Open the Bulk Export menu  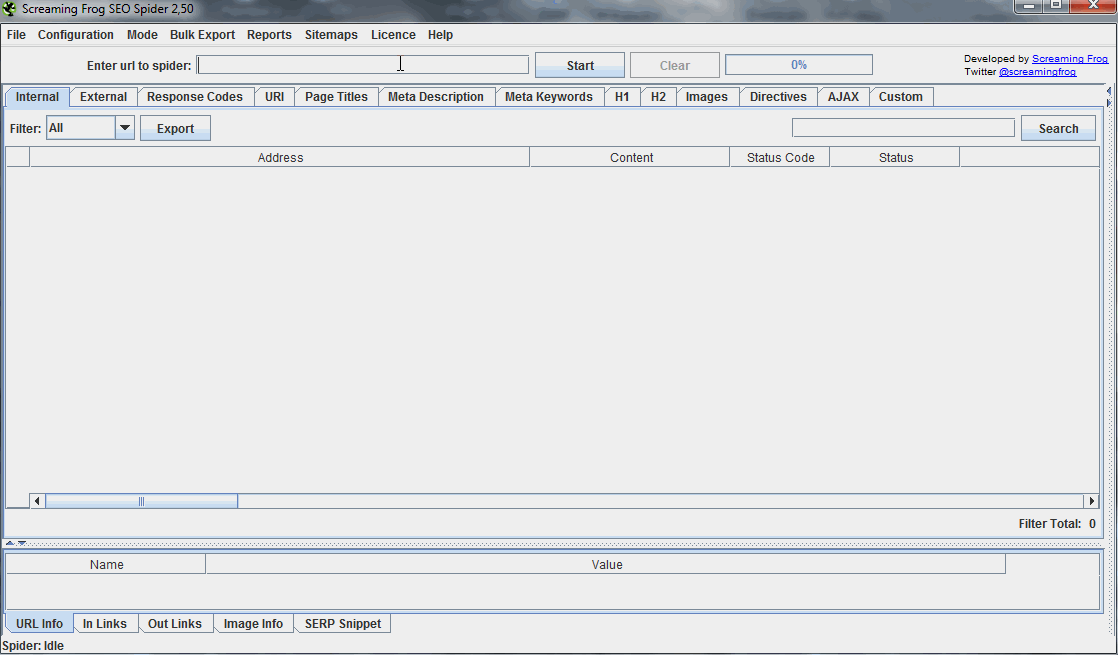pos(202,35)
